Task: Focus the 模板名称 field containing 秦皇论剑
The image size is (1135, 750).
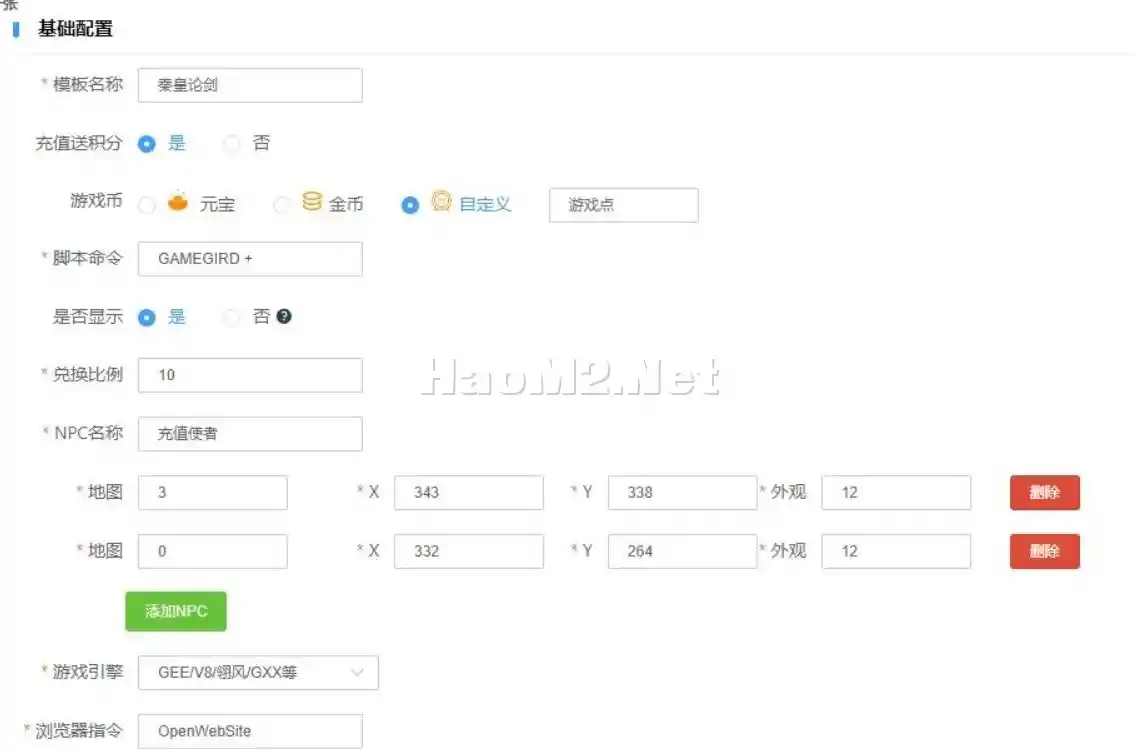Action: point(250,85)
